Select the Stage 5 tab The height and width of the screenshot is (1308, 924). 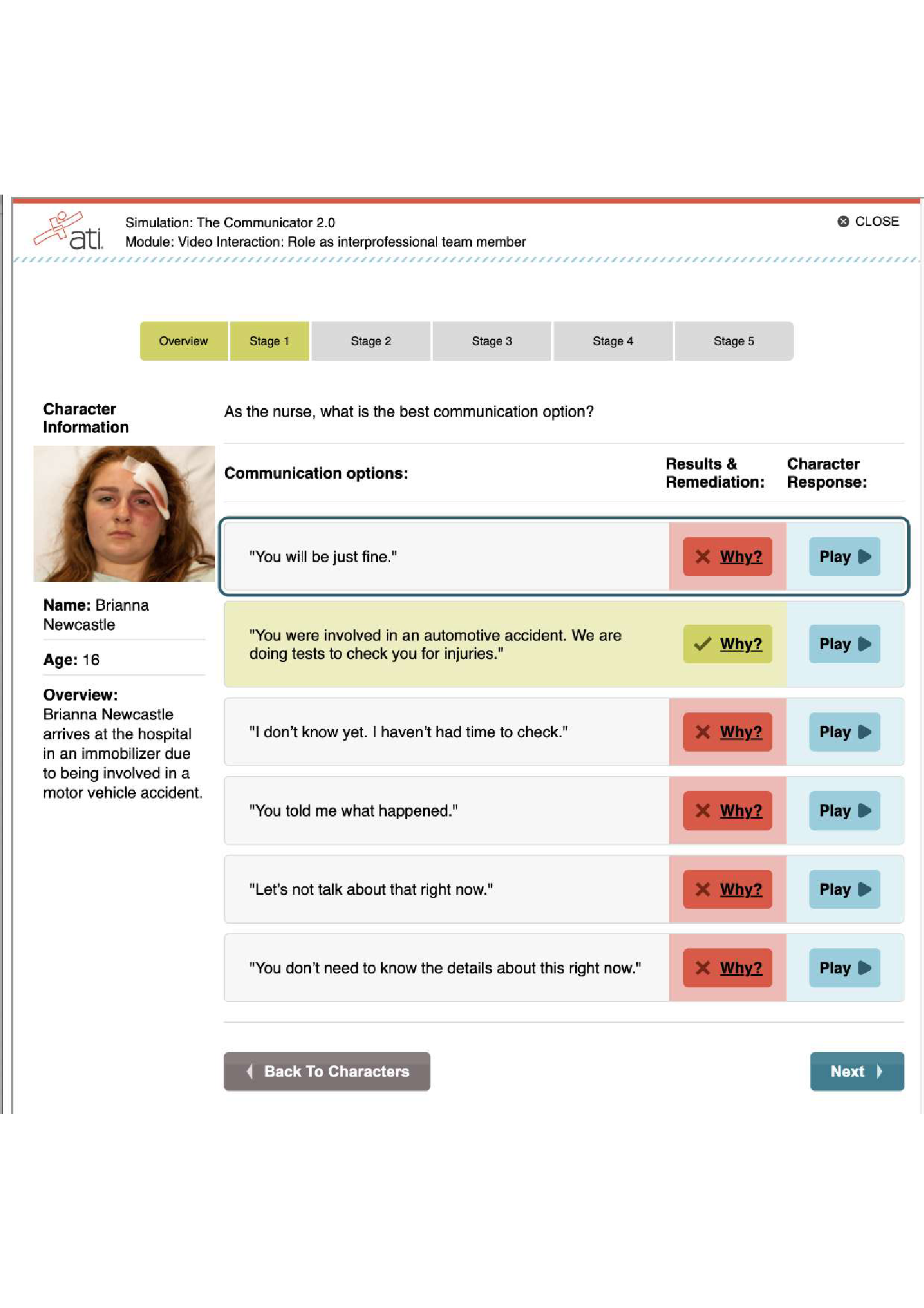click(733, 341)
